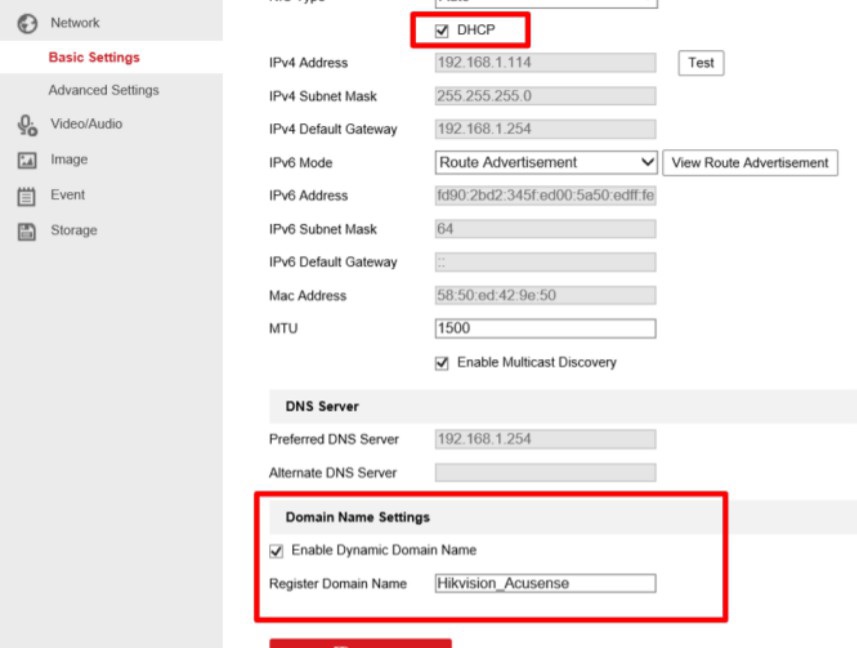
Task: Open the NIC Type dropdown
Action: pyautogui.click(x=546, y=3)
